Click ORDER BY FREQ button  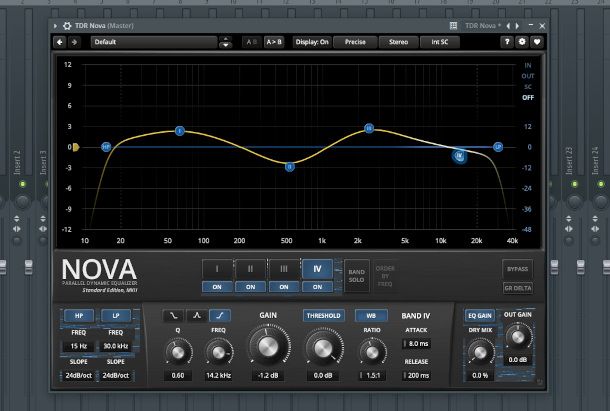click(x=385, y=276)
